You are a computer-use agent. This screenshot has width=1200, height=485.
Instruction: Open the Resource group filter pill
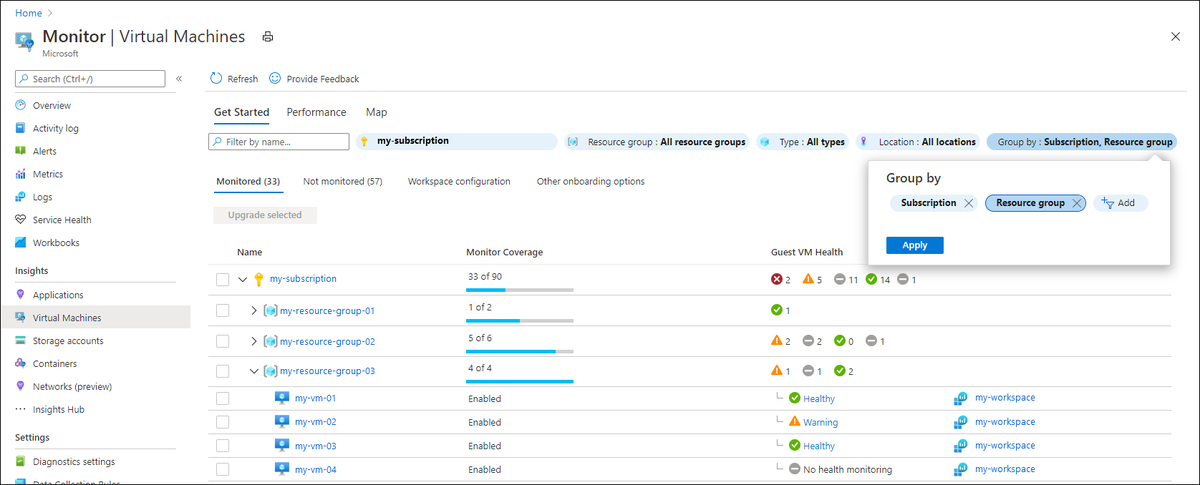657,142
